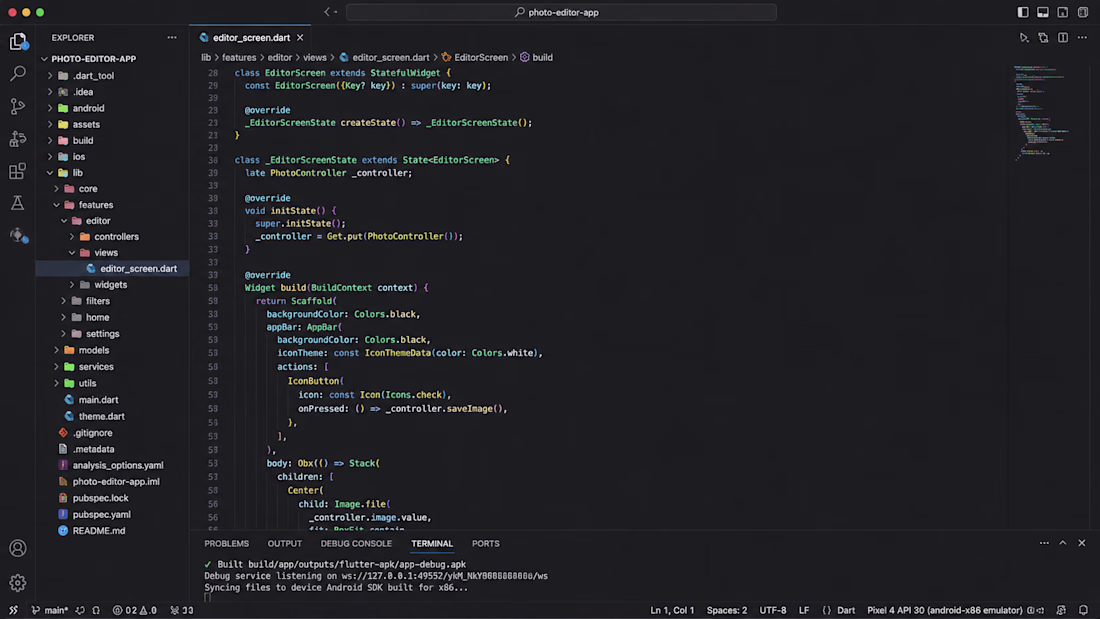Viewport: 1100px width, 619px height.
Task: Click the code minimap overview
Action: (1044, 112)
